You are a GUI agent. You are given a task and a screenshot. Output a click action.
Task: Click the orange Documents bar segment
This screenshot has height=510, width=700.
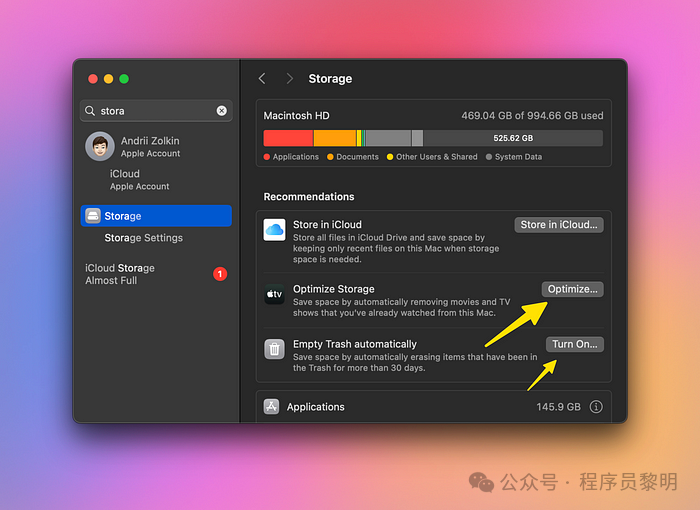click(335, 138)
